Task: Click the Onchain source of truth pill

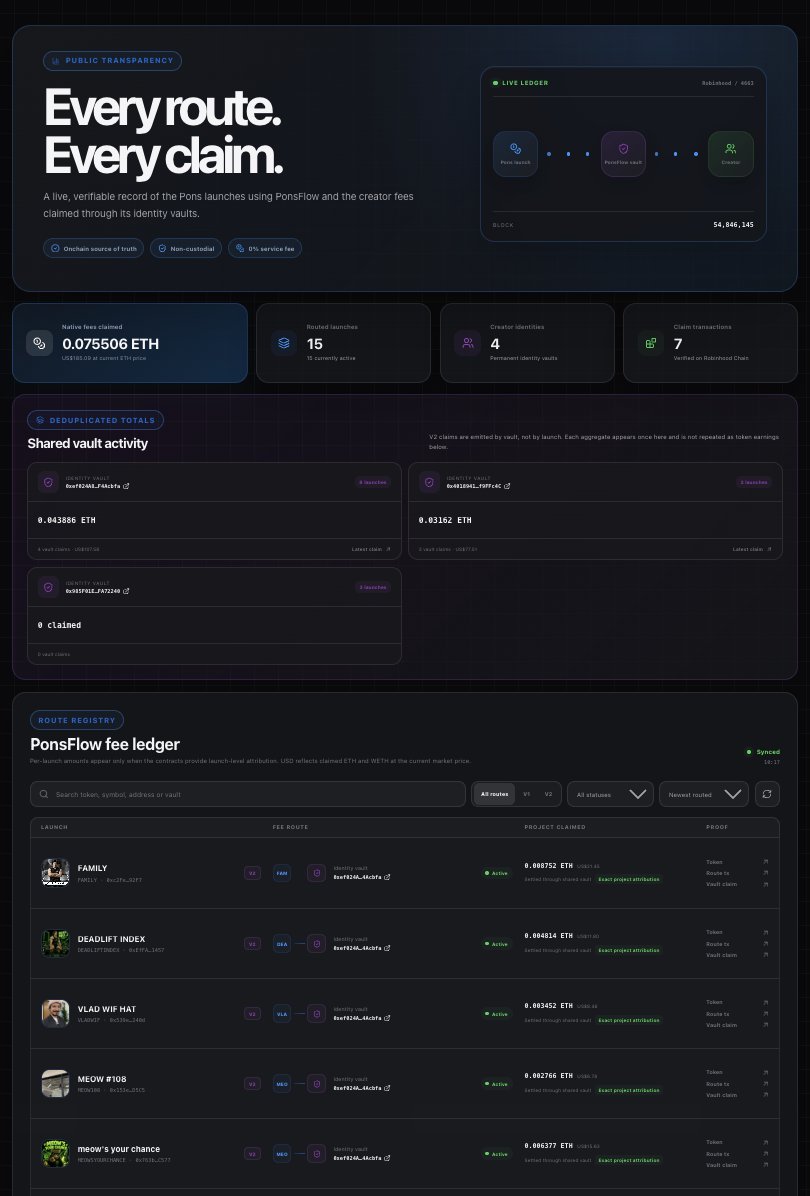Action: point(93,249)
